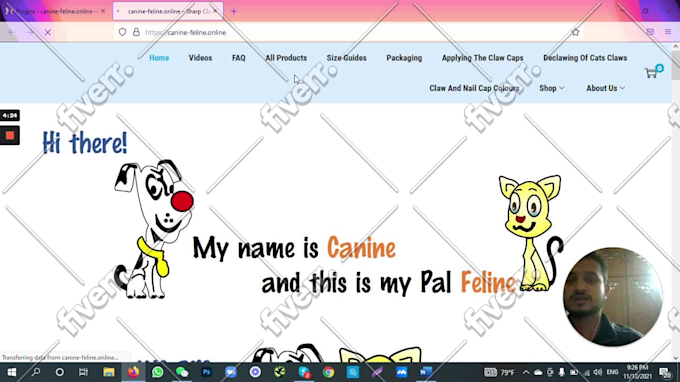Click the Feline cat cartoon image

[531, 233]
